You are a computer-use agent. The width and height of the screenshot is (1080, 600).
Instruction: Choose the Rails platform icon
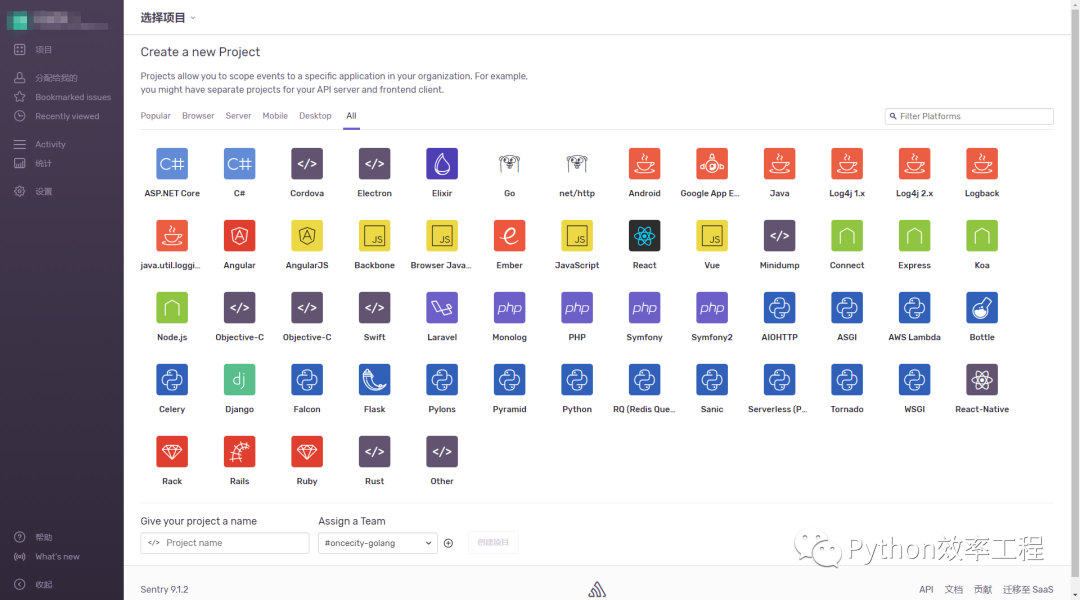coord(239,452)
